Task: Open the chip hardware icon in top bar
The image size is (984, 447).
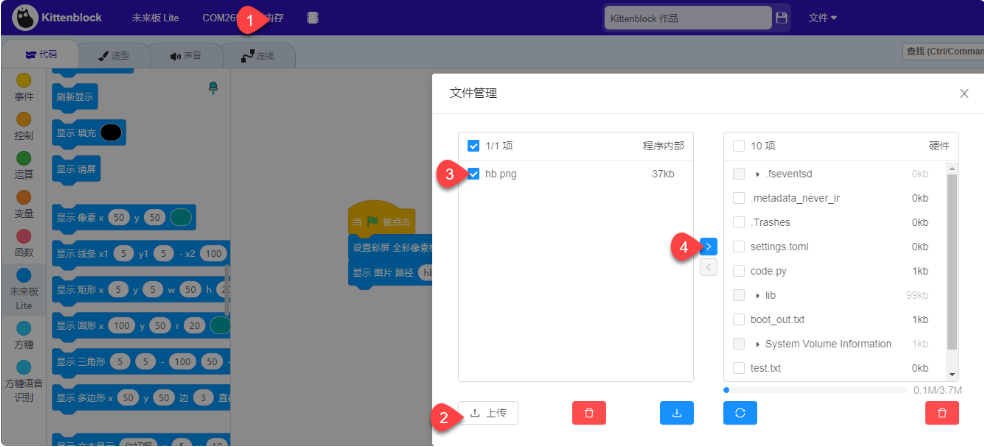Action: [313, 18]
